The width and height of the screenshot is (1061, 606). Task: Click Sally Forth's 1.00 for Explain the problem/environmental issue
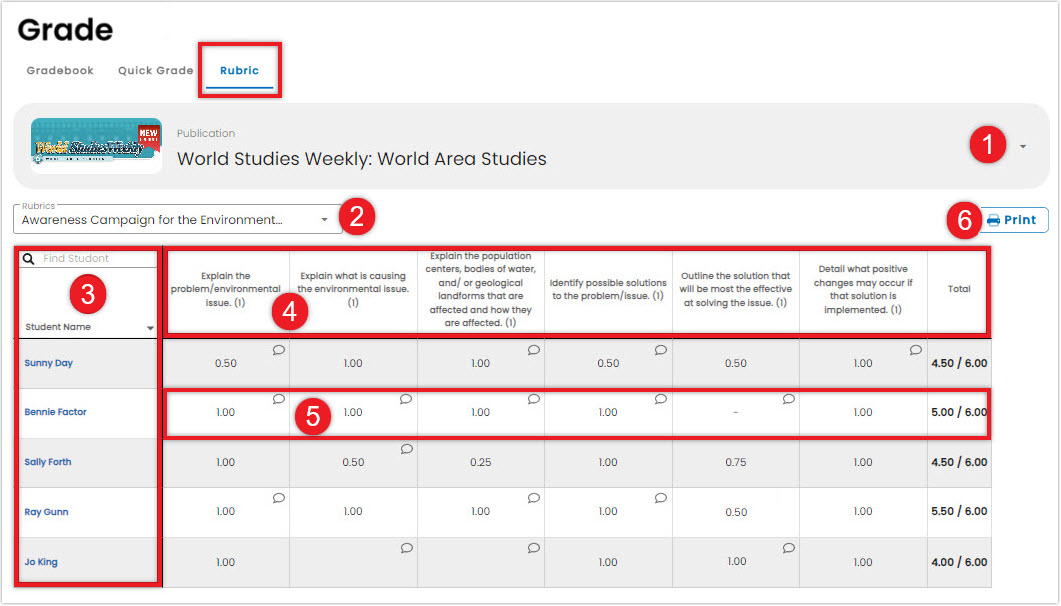[226, 463]
